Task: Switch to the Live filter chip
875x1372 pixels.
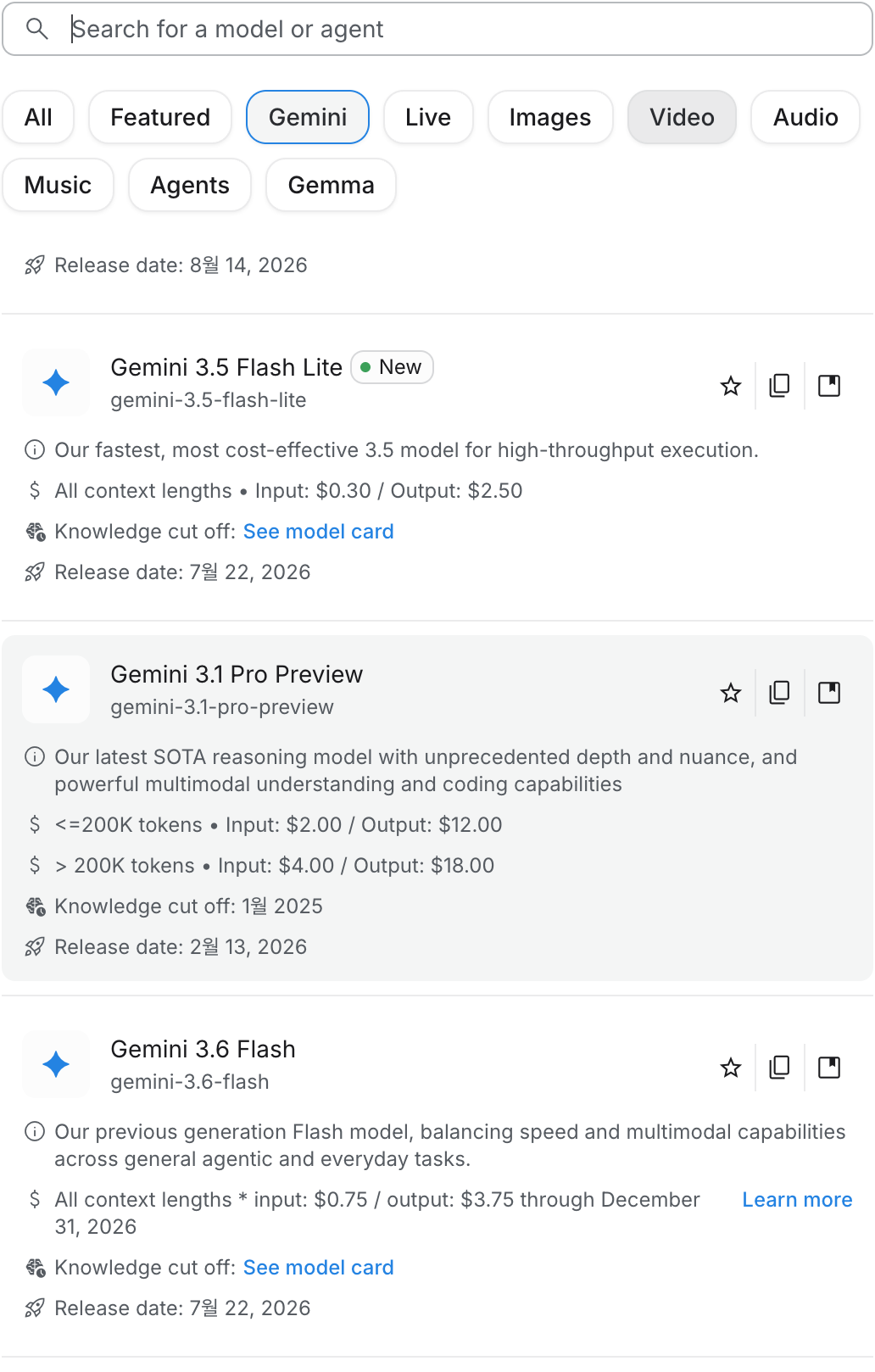Action: click(428, 117)
